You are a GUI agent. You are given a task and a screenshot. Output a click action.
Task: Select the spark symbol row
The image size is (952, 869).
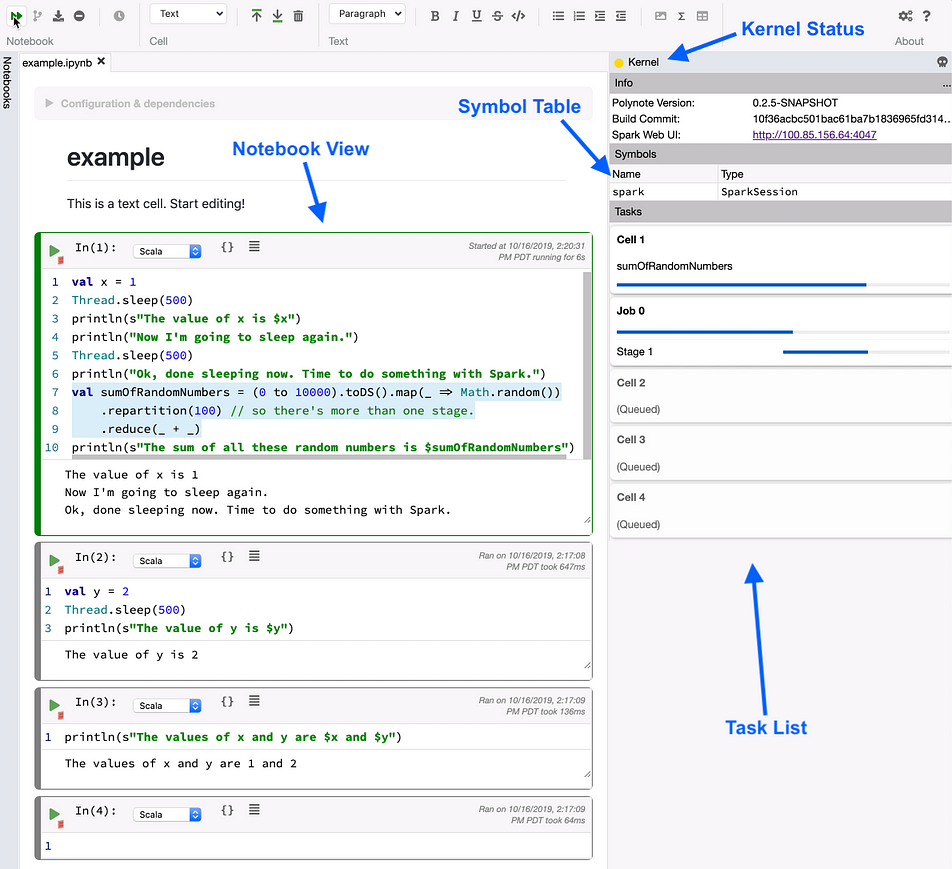780,192
